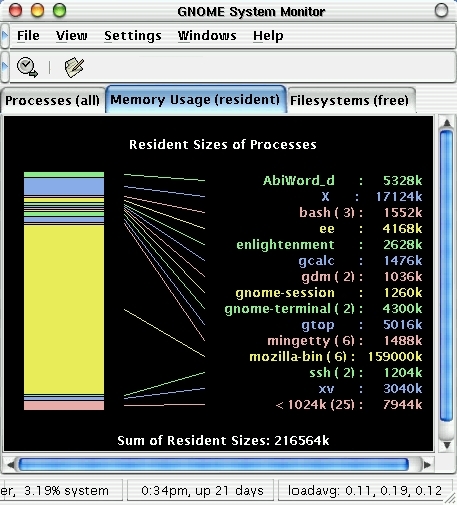
Task: Click the X process value 17124k
Action: (399, 196)
